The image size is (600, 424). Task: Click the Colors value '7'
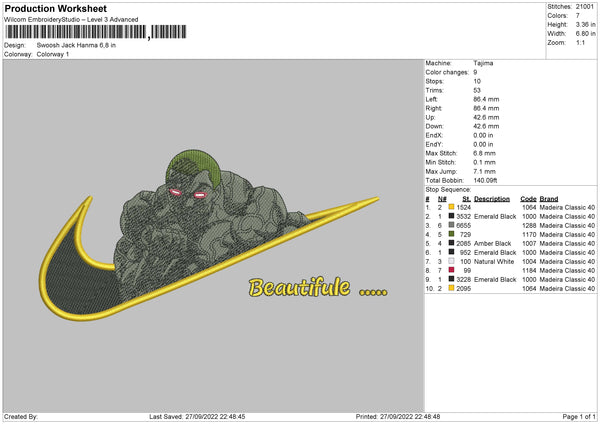coord(577,16)
